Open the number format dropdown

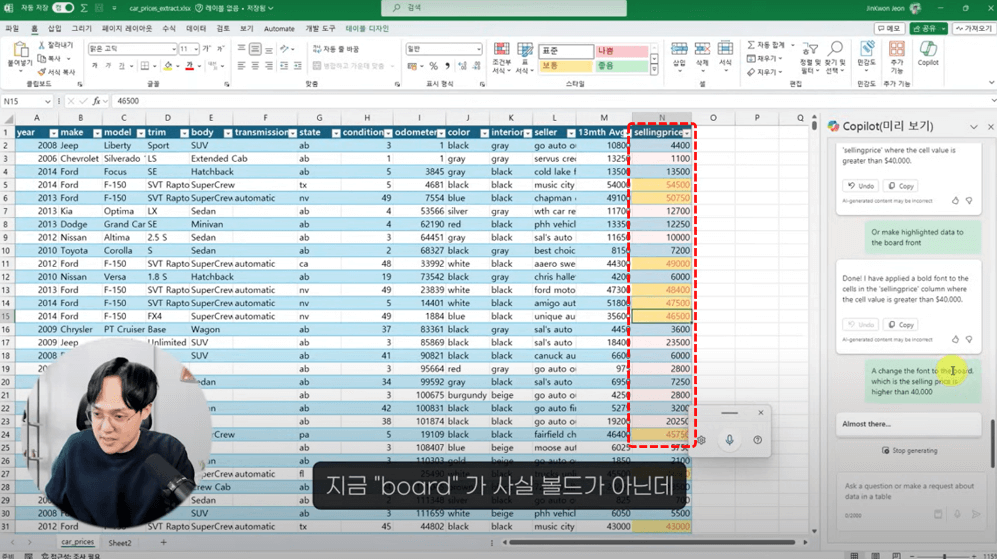click(x=478, y=49)
